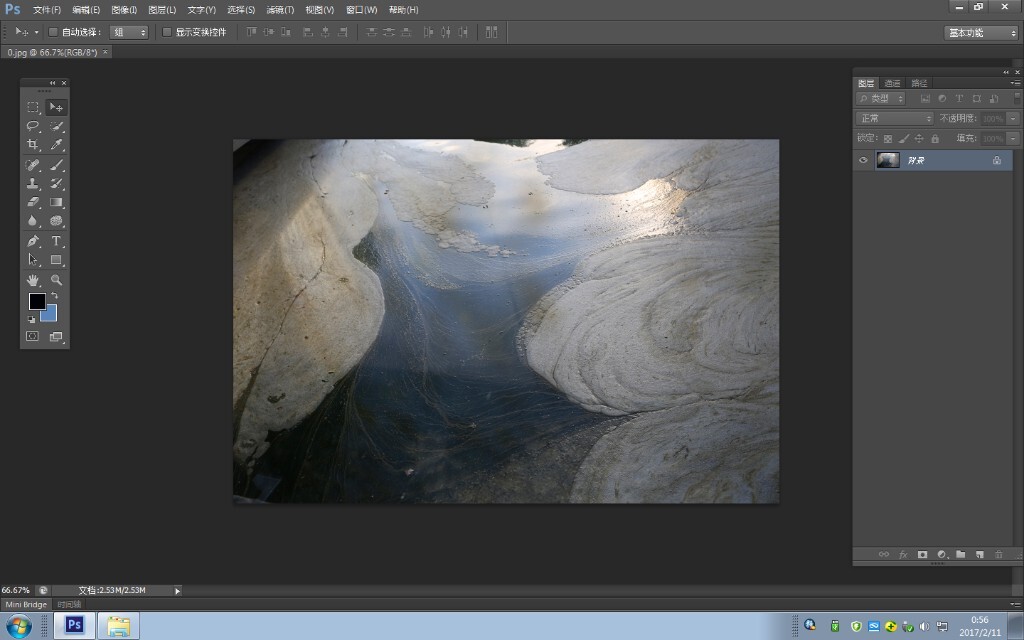The height and width of the screenshot is (640, 1024).
Task: Open the 正常 blend mode dropdown
Action: [x=895, y=118]
